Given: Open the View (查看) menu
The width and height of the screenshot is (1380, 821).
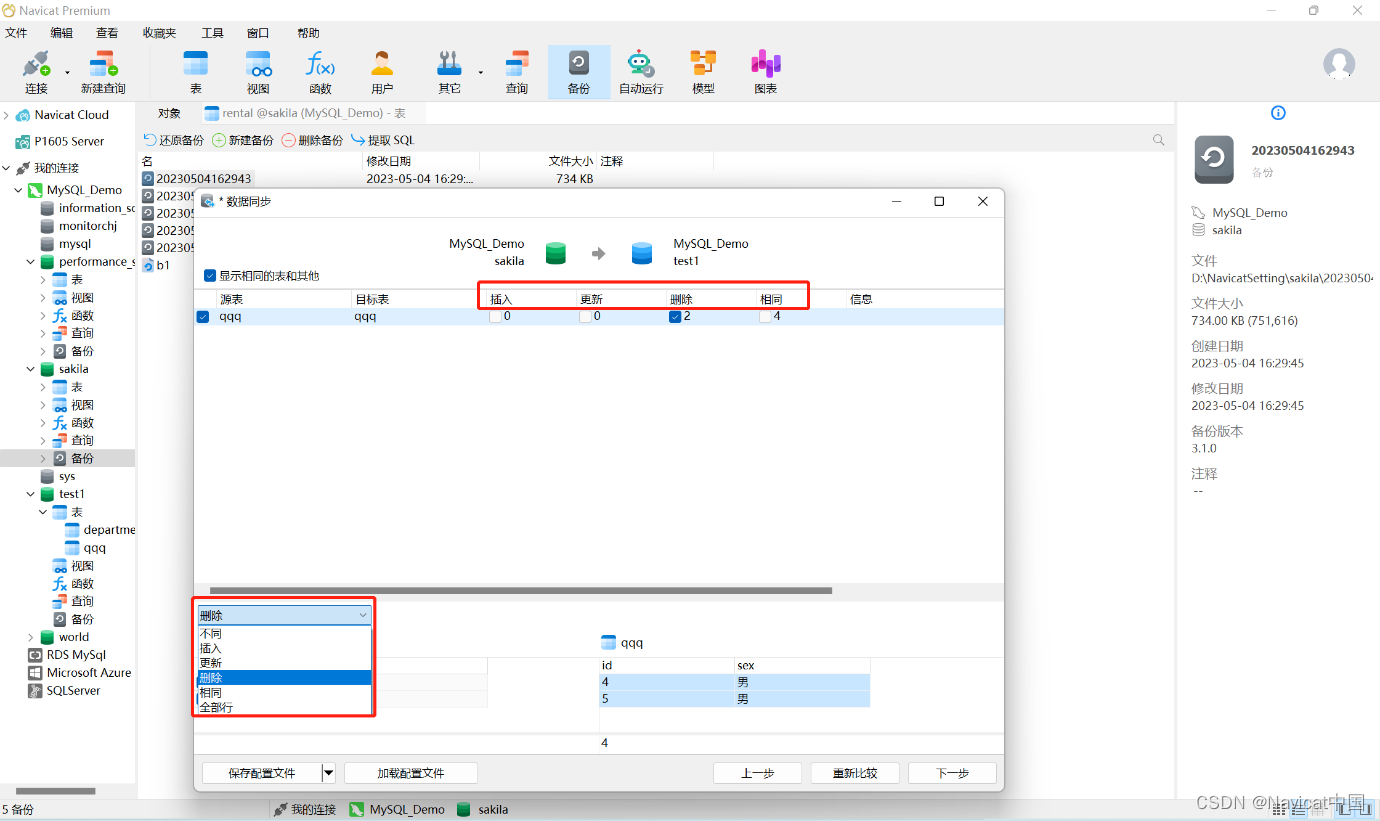Looking at the screenshot, I should click(108, 33).
